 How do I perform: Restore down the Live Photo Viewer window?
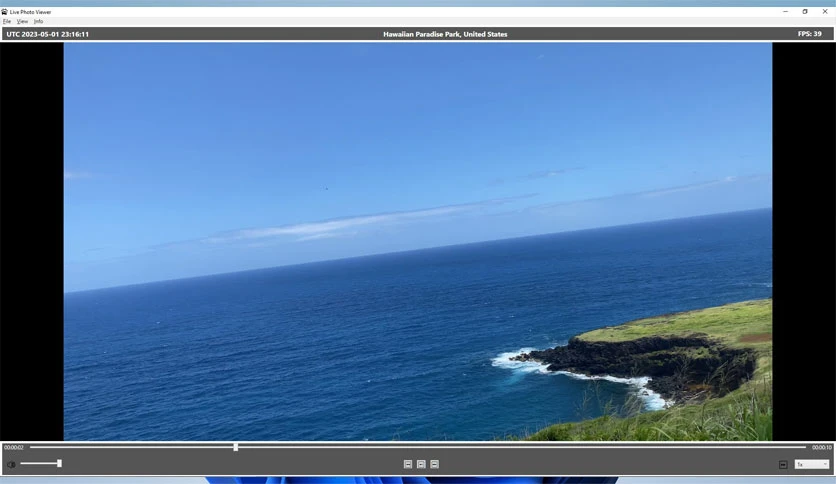[x=805, y=11]
